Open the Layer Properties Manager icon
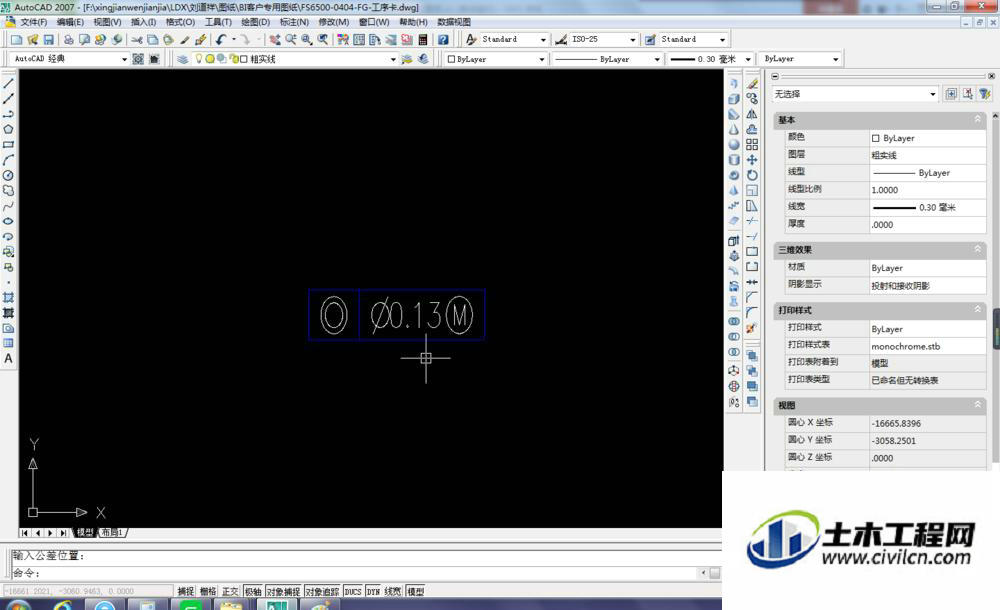Viewport: 1000px width, 610px height. [x=182, y=59]
